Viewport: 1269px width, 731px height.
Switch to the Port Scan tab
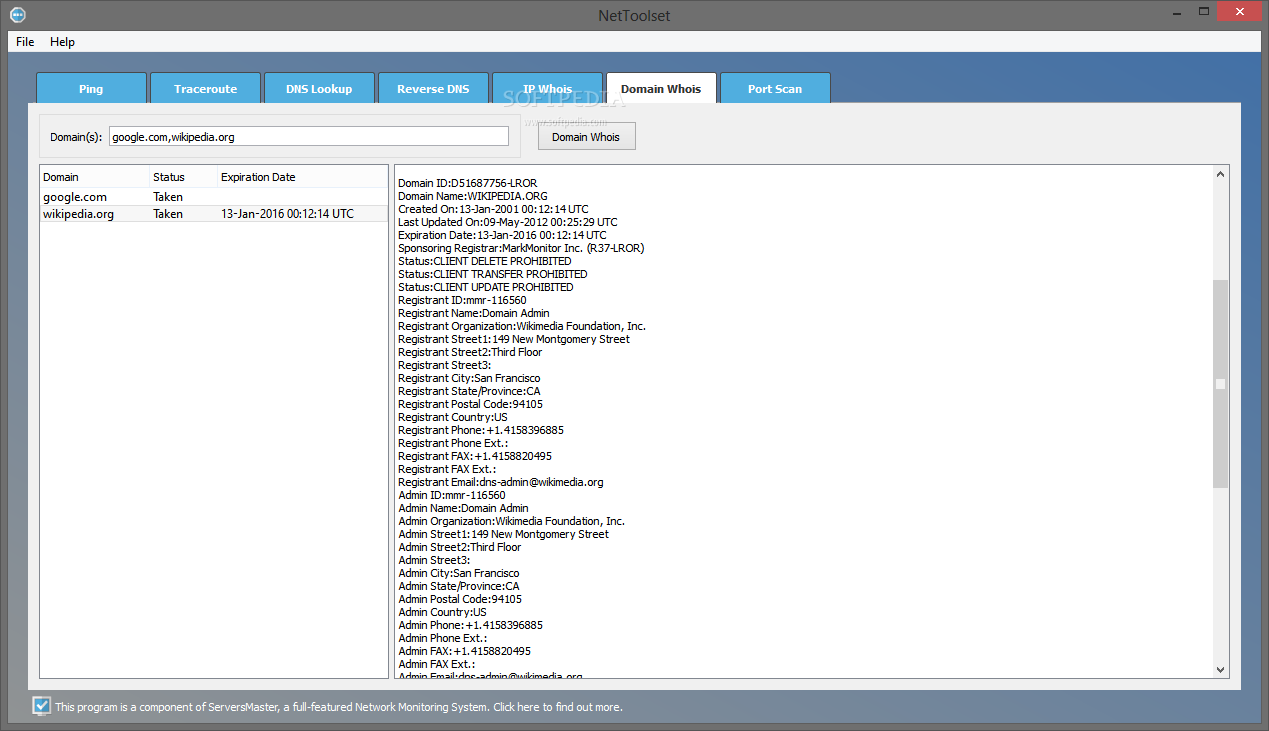coord(775,88)
